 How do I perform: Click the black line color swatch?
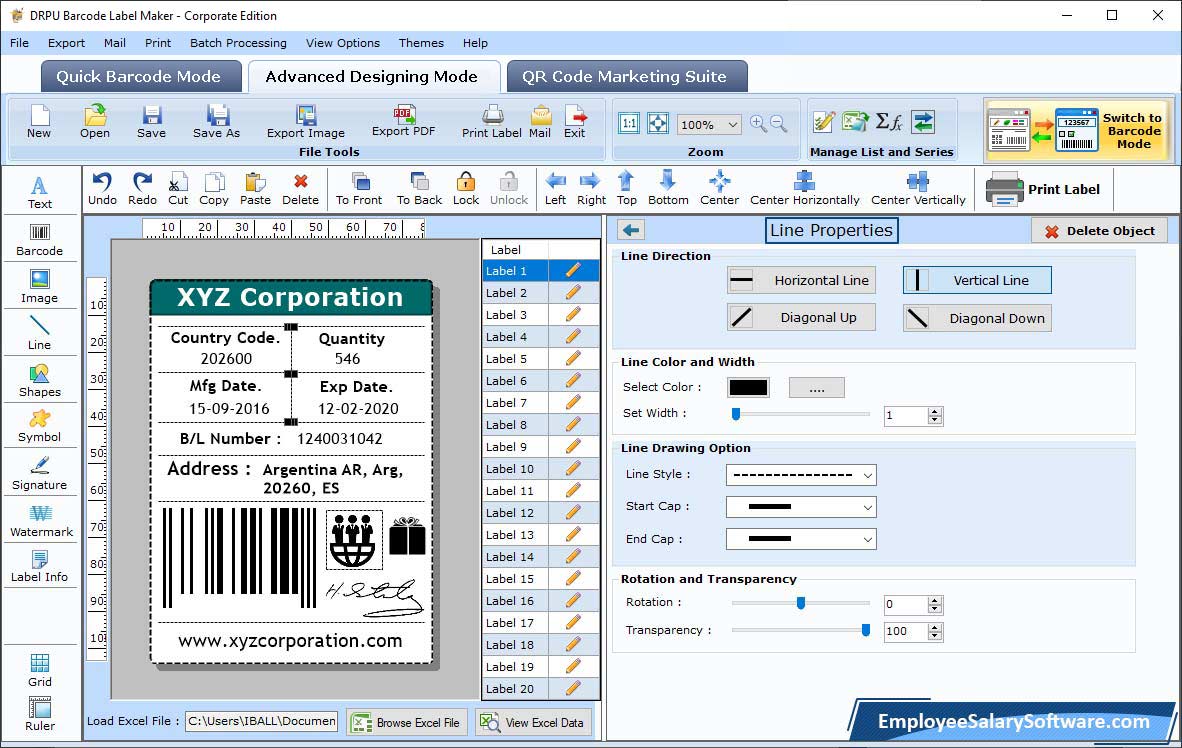[749, 388]
